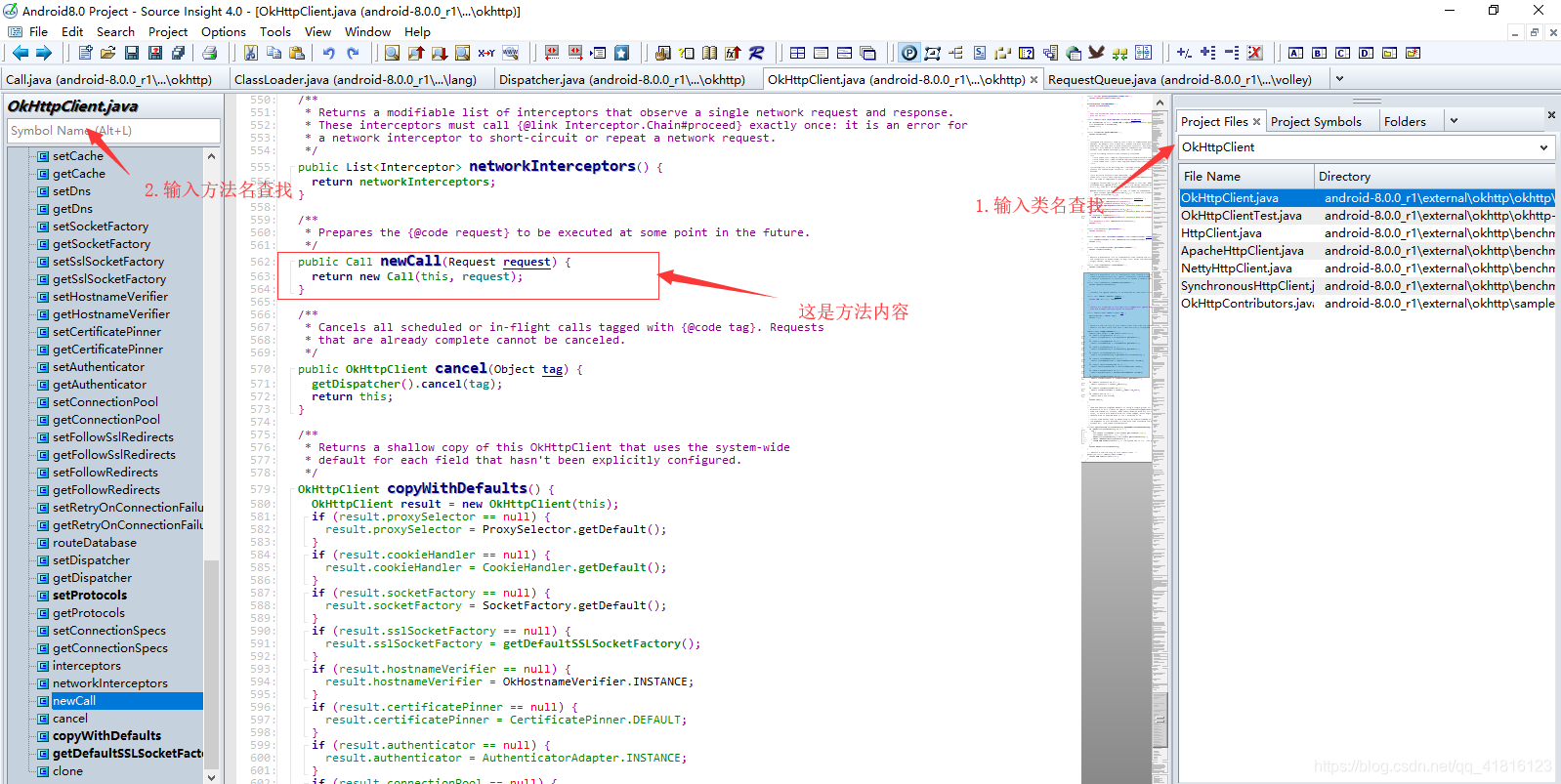Open a file with the folder icon
This screenshot has height=784, width=1561.
pos(108,53)
